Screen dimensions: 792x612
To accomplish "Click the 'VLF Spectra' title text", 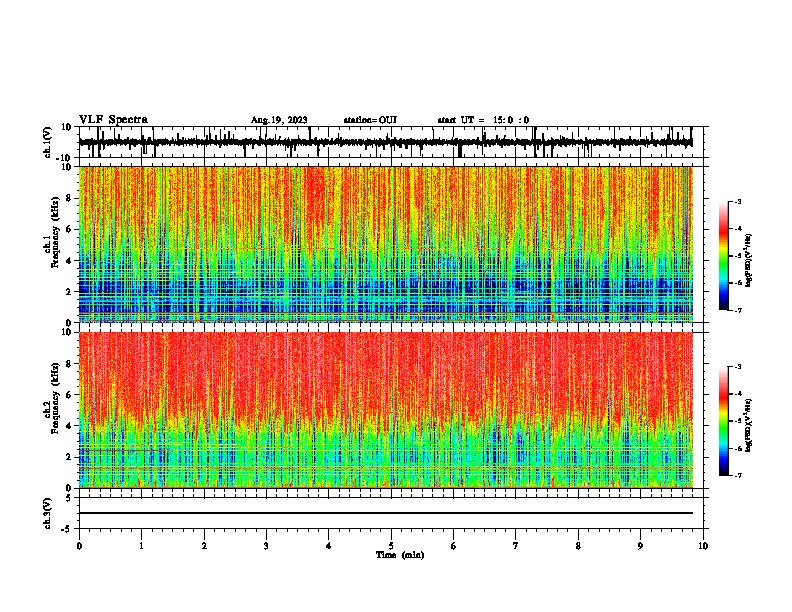I will [114, 120].
